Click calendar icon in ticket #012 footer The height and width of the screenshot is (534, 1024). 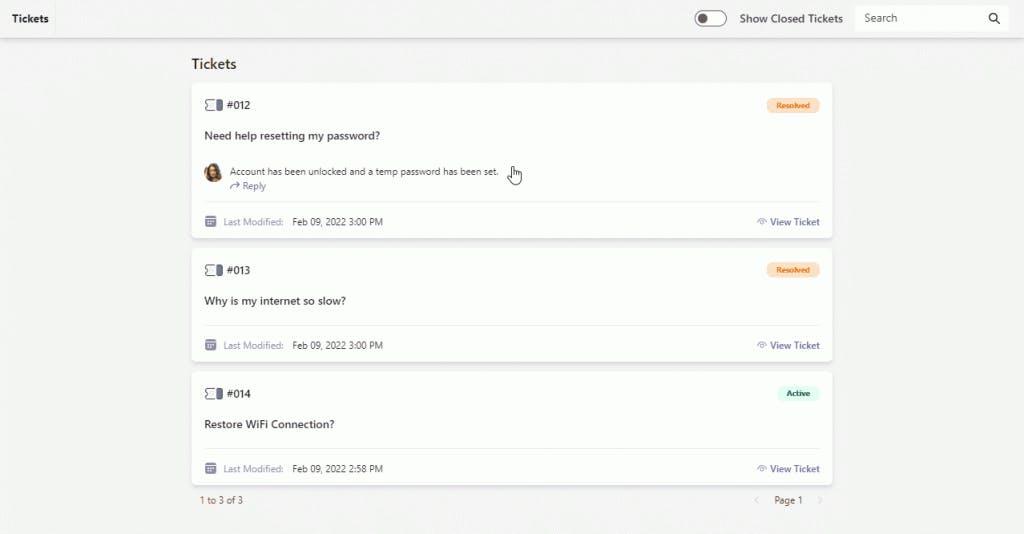tap(210, 222)
